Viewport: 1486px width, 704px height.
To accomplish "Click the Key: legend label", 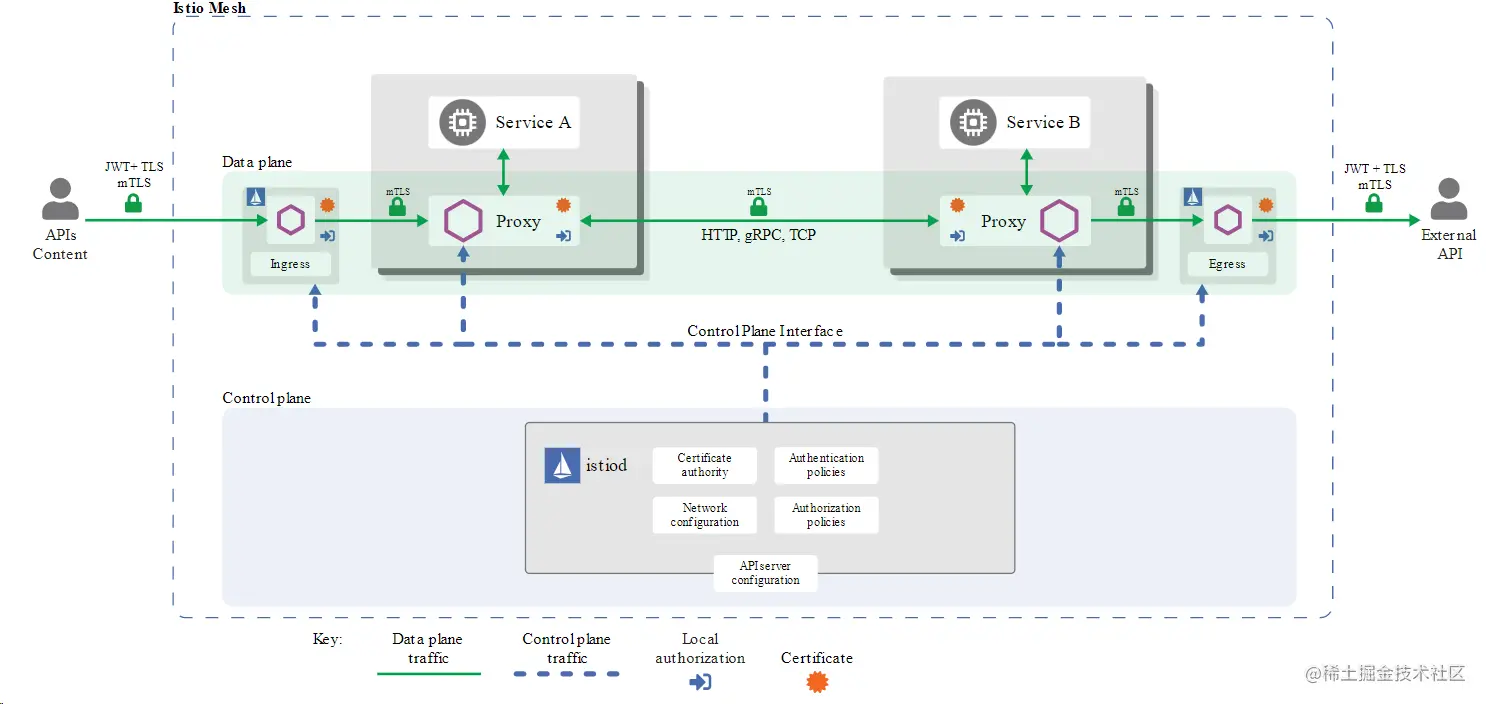I will coord(327,639).
